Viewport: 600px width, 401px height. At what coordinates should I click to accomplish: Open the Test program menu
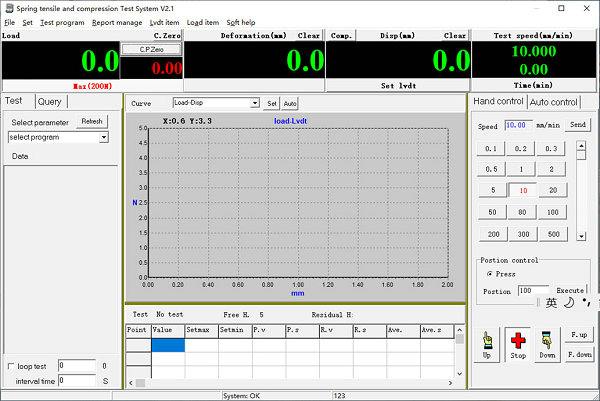tap(62, 21)
